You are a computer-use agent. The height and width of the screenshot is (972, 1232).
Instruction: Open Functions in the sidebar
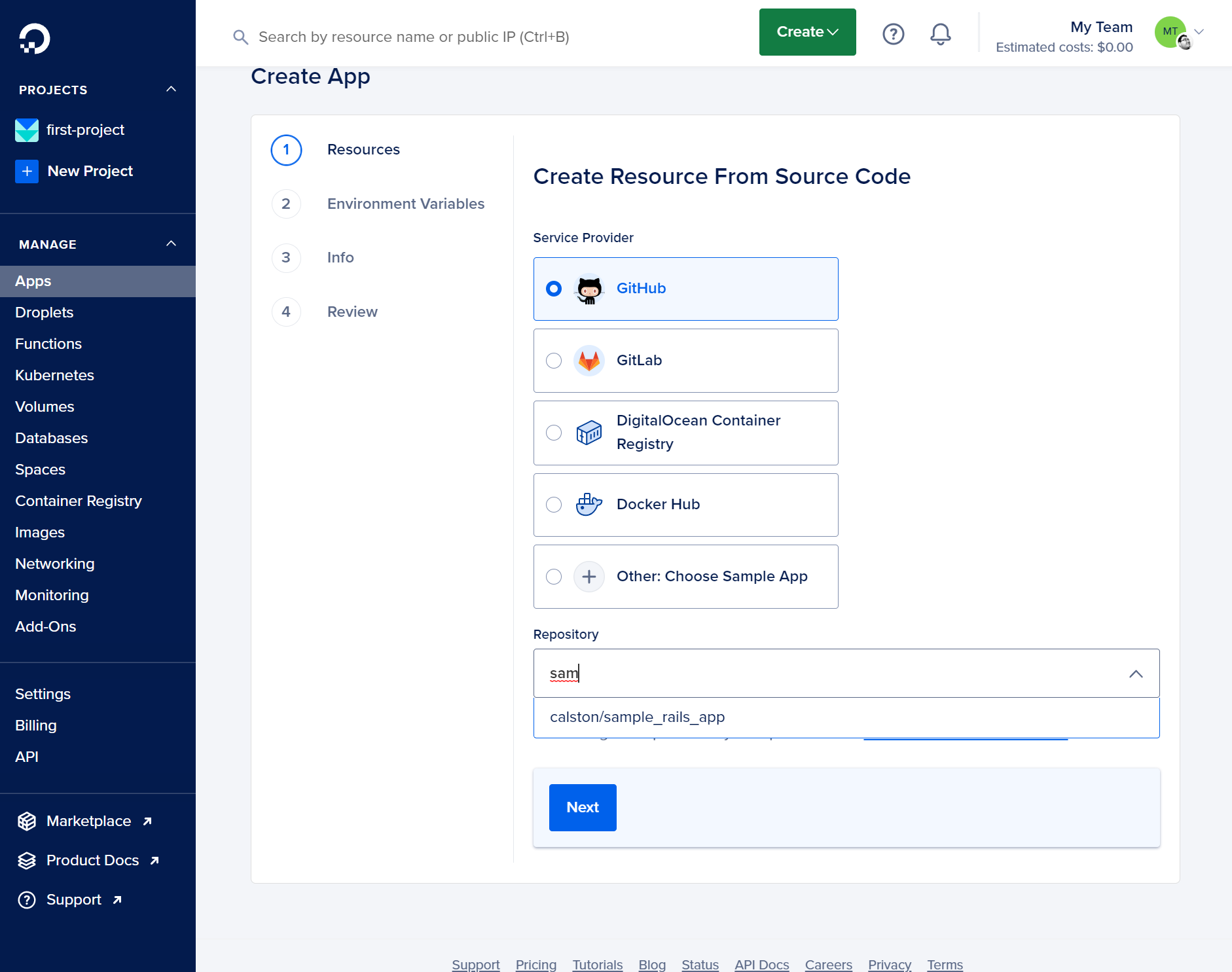pos(98,344)
